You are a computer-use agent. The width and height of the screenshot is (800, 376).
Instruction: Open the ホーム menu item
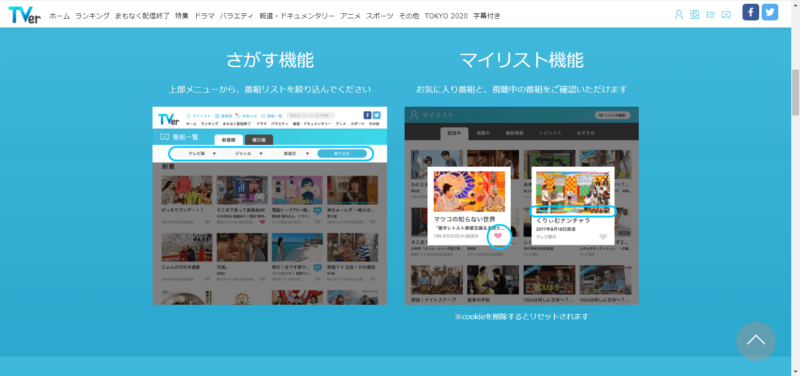[x=60, y=16]
